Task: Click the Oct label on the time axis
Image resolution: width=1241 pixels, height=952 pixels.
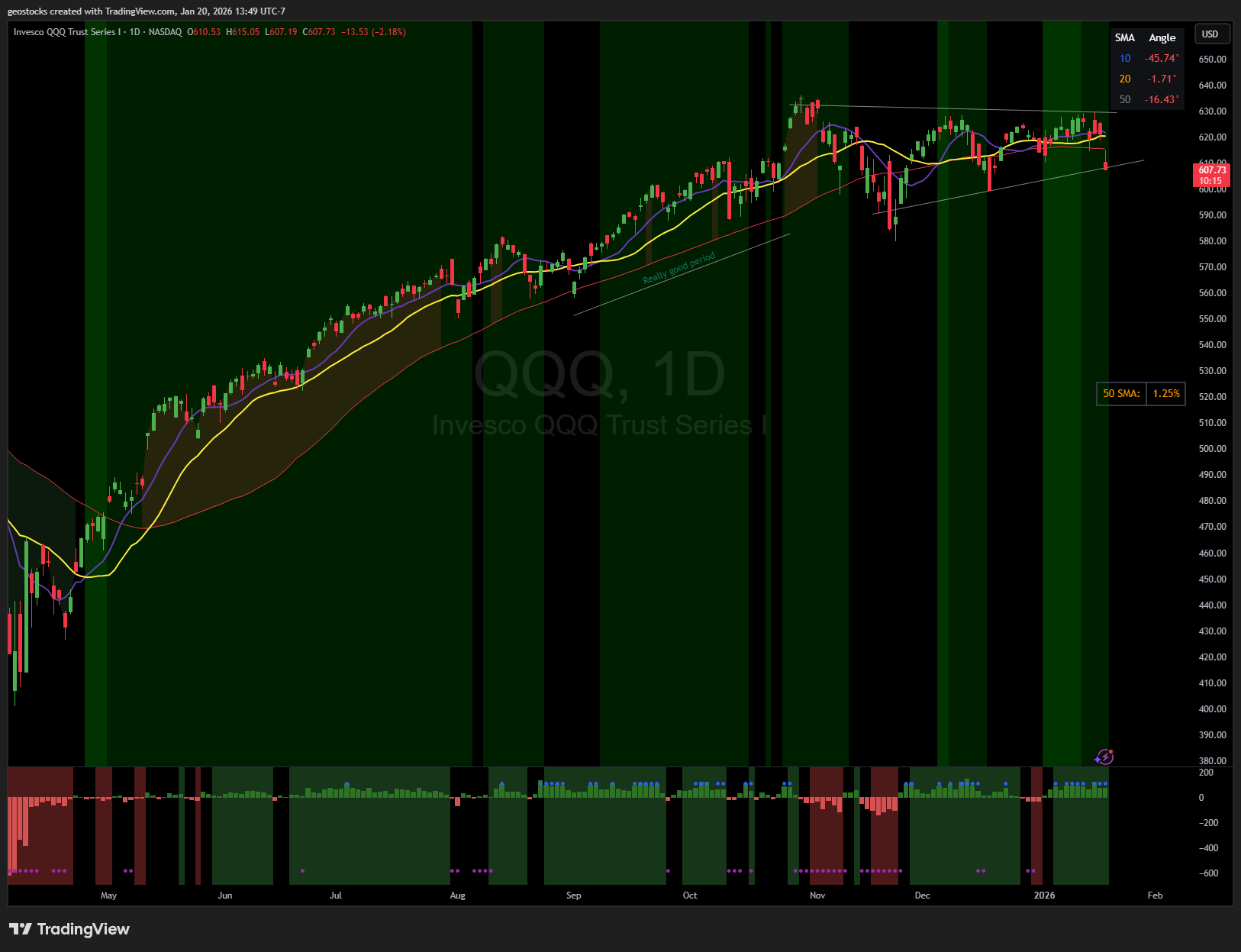Action: [690, 896]
